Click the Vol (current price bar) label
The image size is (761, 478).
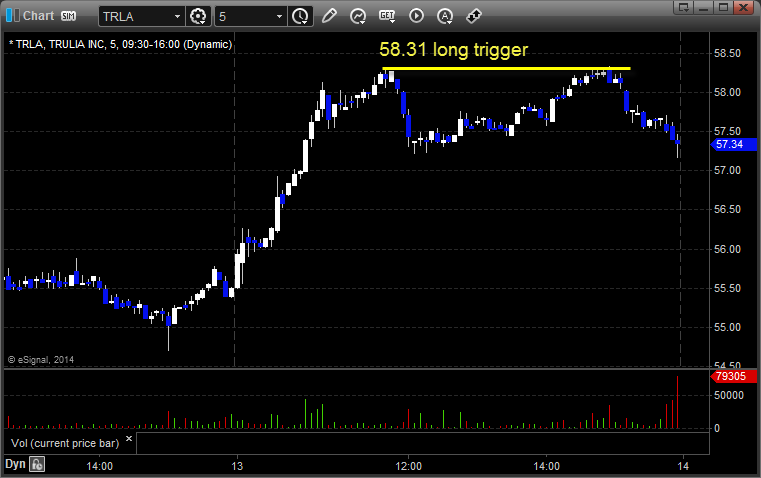(x=65, y=443)
